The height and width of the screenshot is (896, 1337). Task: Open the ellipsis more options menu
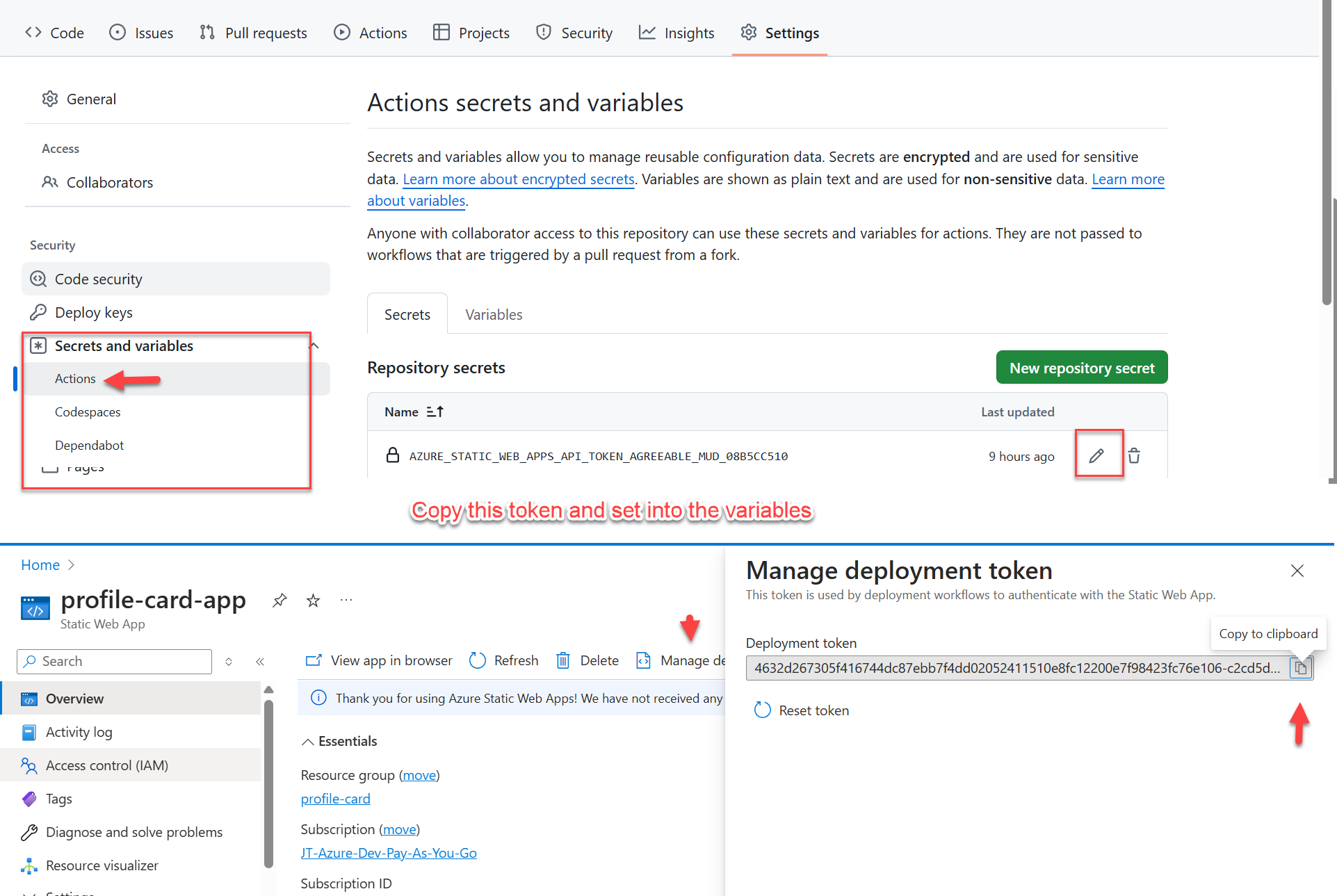coord(346,600)
